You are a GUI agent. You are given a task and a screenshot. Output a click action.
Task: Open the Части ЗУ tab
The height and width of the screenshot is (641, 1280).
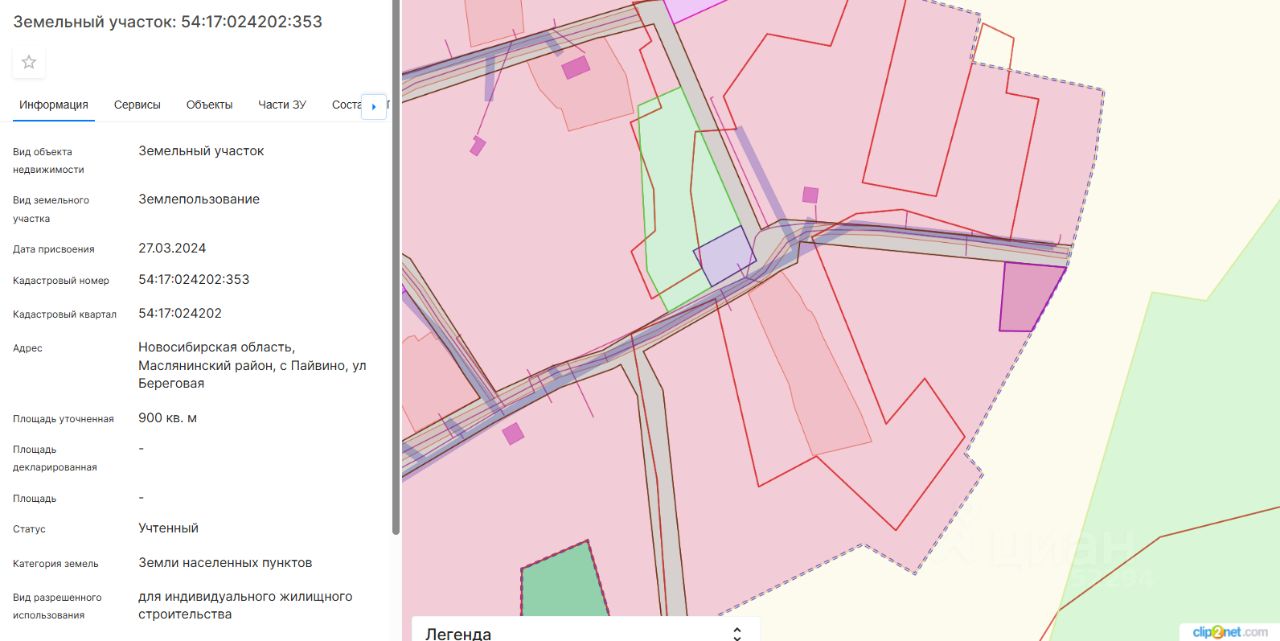pos(282,105)
